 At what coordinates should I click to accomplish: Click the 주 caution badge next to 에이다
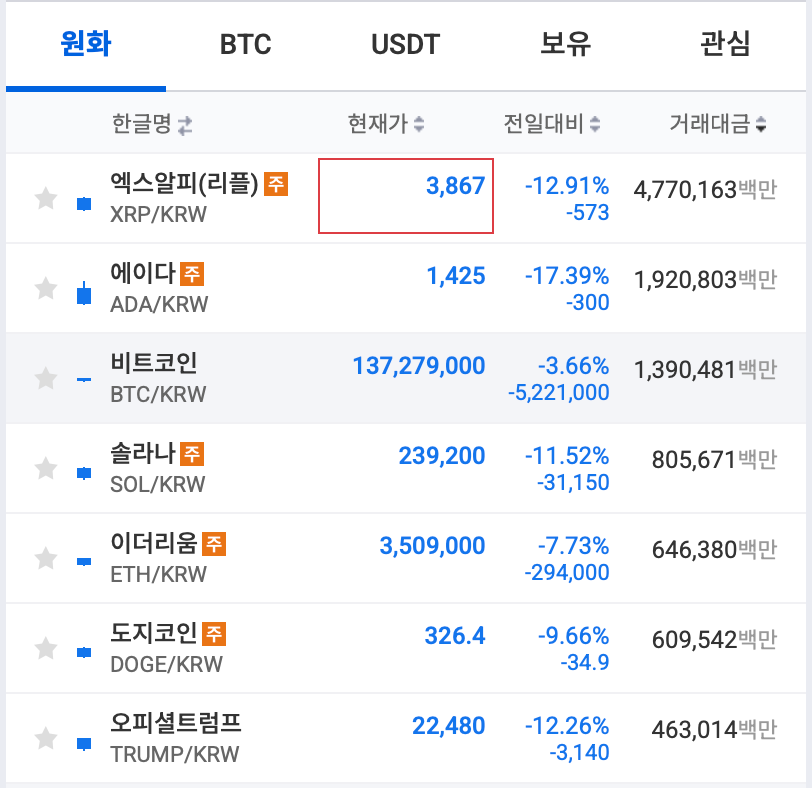pyautogui.click(x=190, y=271)
